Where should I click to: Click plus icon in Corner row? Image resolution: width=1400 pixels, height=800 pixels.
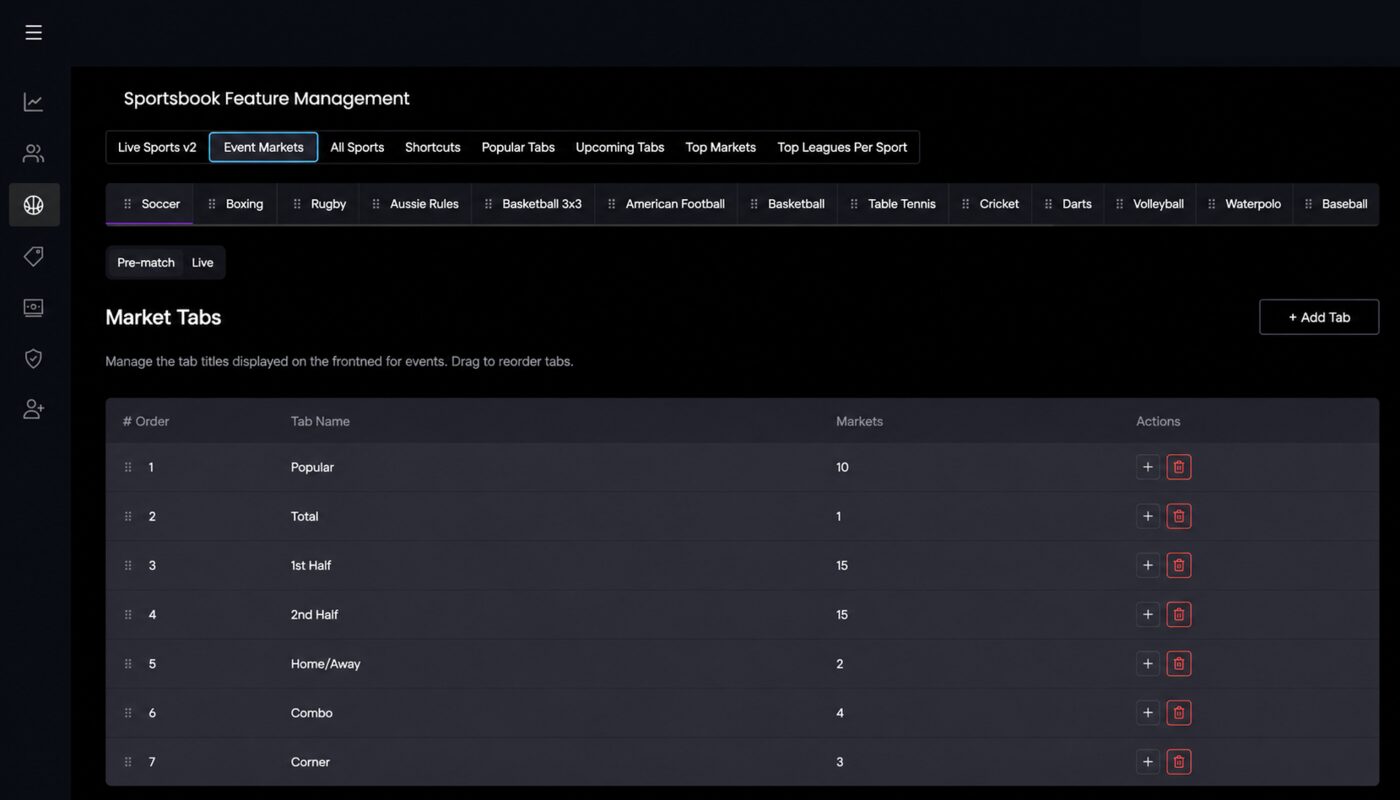click(x=1148, y=762)
